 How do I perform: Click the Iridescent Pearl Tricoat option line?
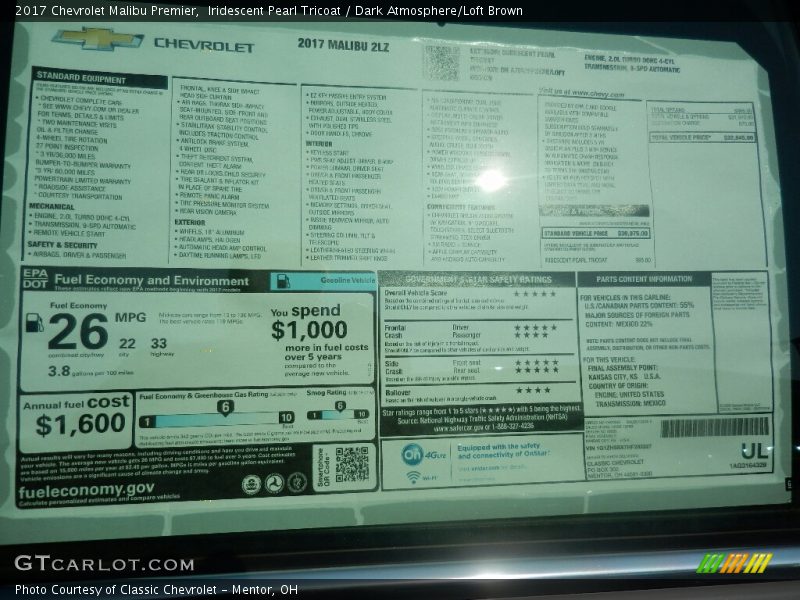597,260
